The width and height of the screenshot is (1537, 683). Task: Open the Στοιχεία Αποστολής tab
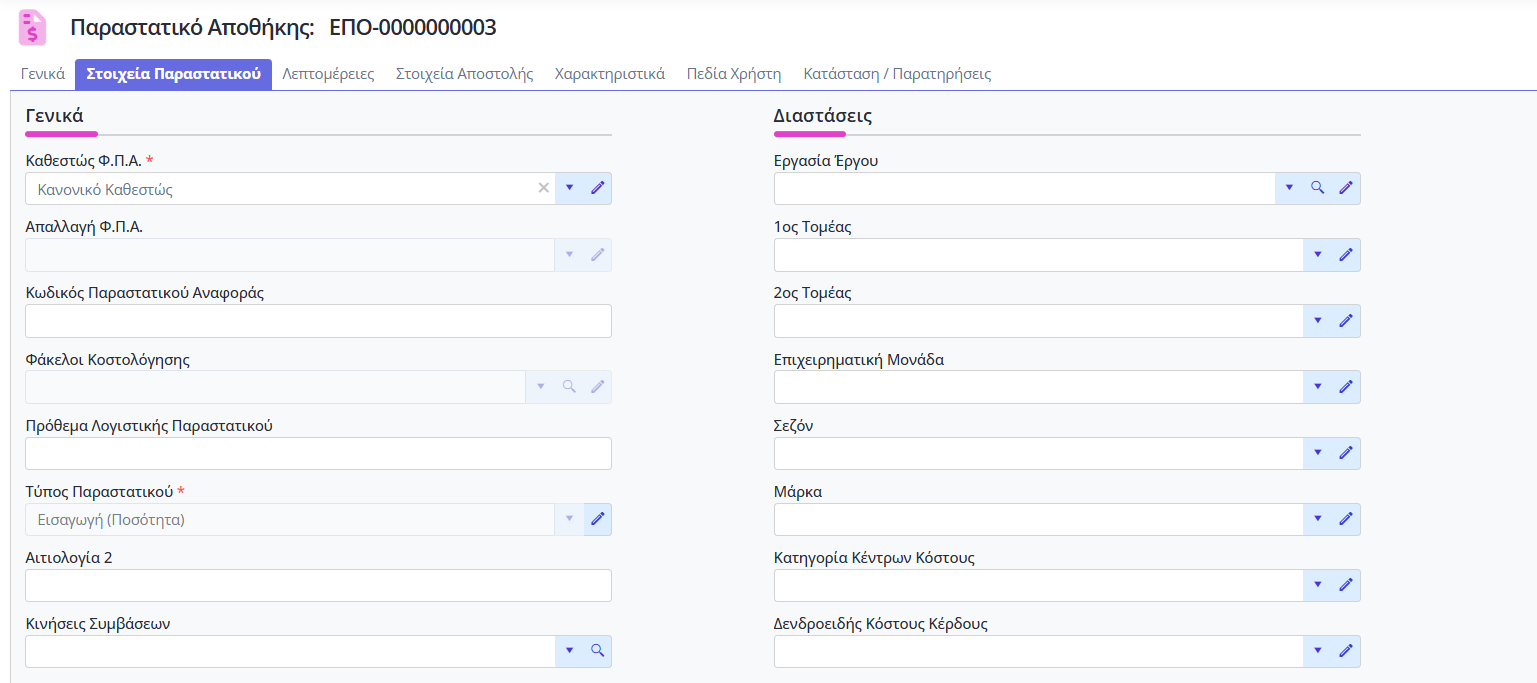point(464,74)
